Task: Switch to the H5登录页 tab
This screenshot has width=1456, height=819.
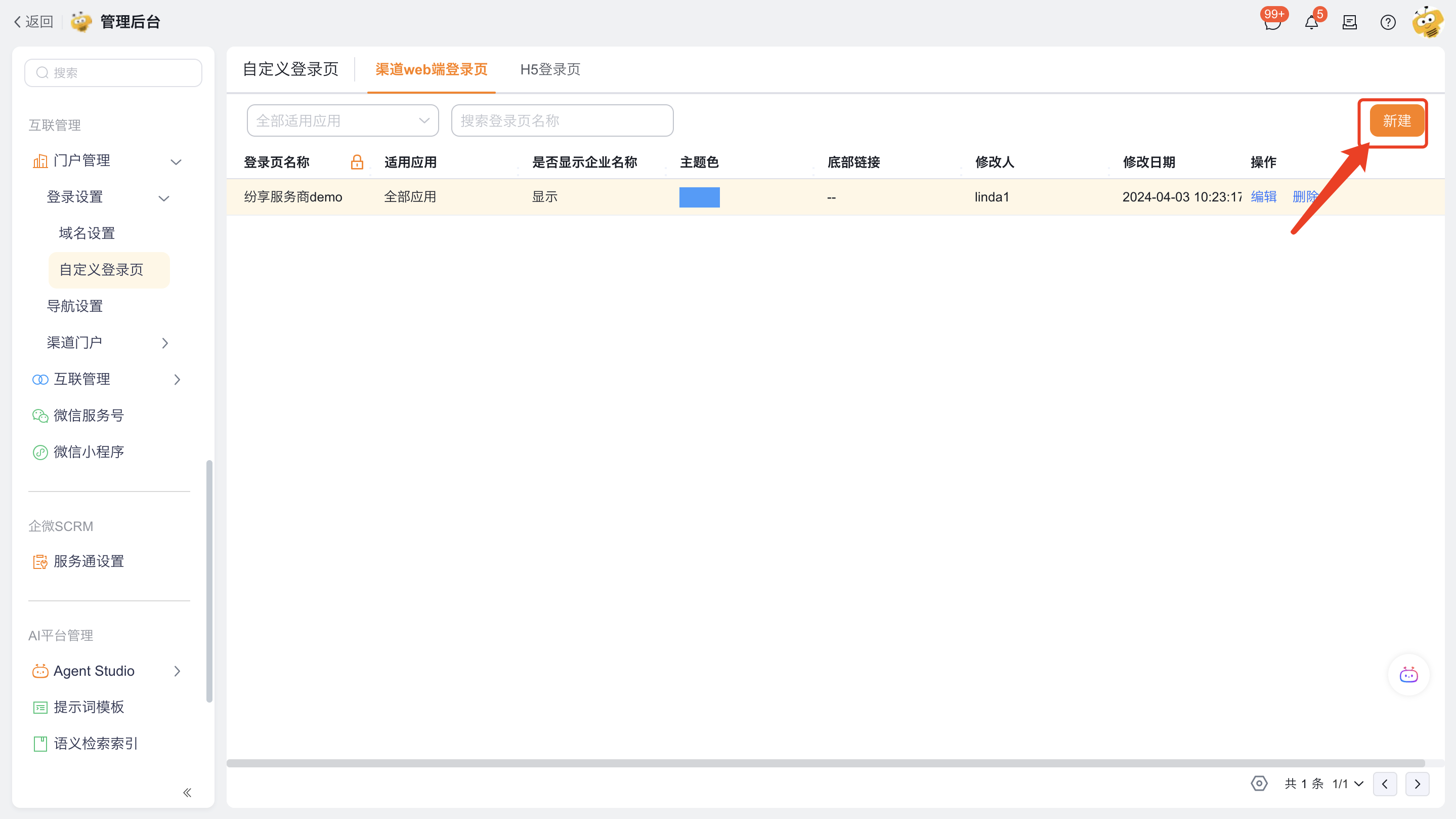Action: pyautogui.click(x=549, y=69)
